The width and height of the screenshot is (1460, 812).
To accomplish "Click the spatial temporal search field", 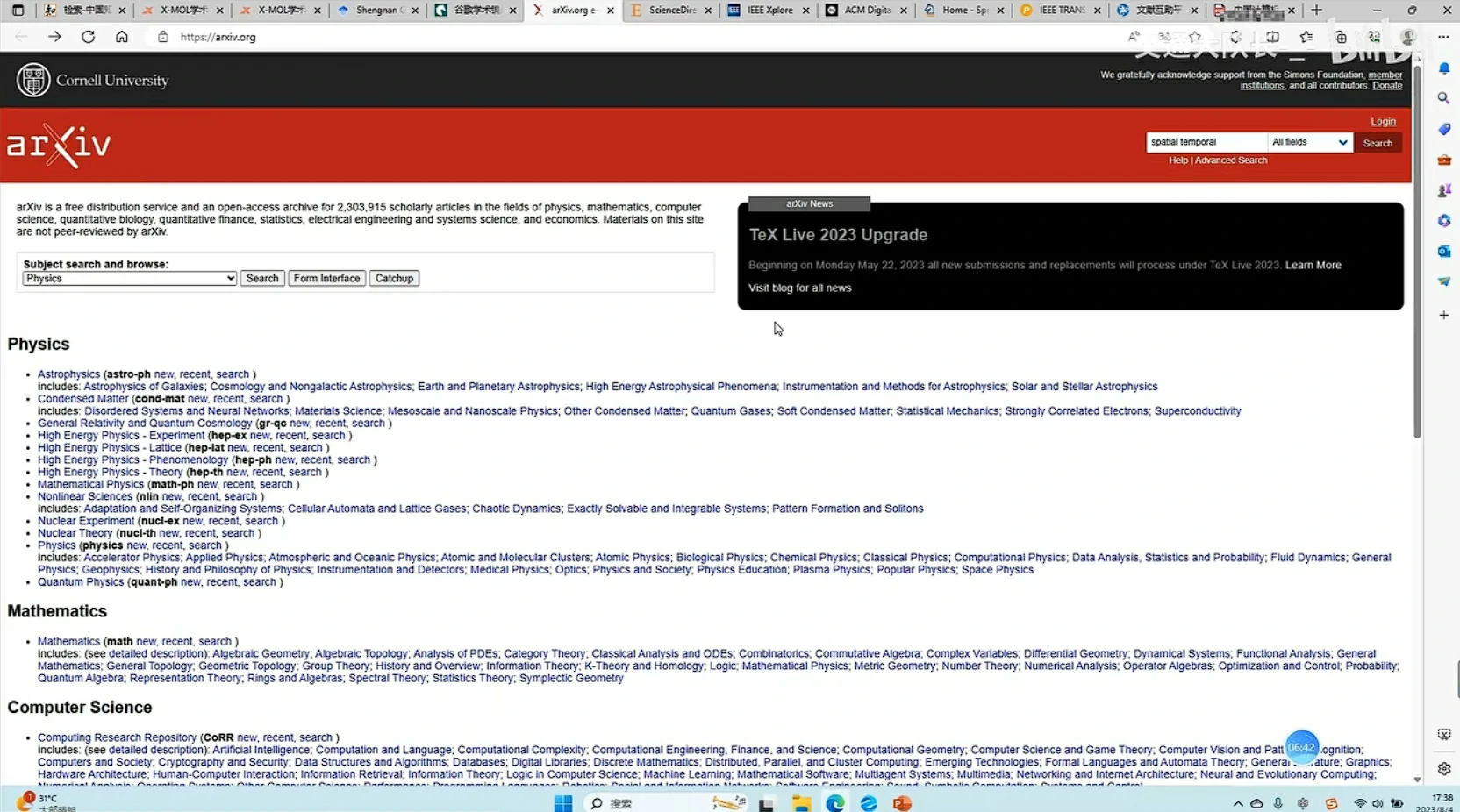I will [1206, 142].
